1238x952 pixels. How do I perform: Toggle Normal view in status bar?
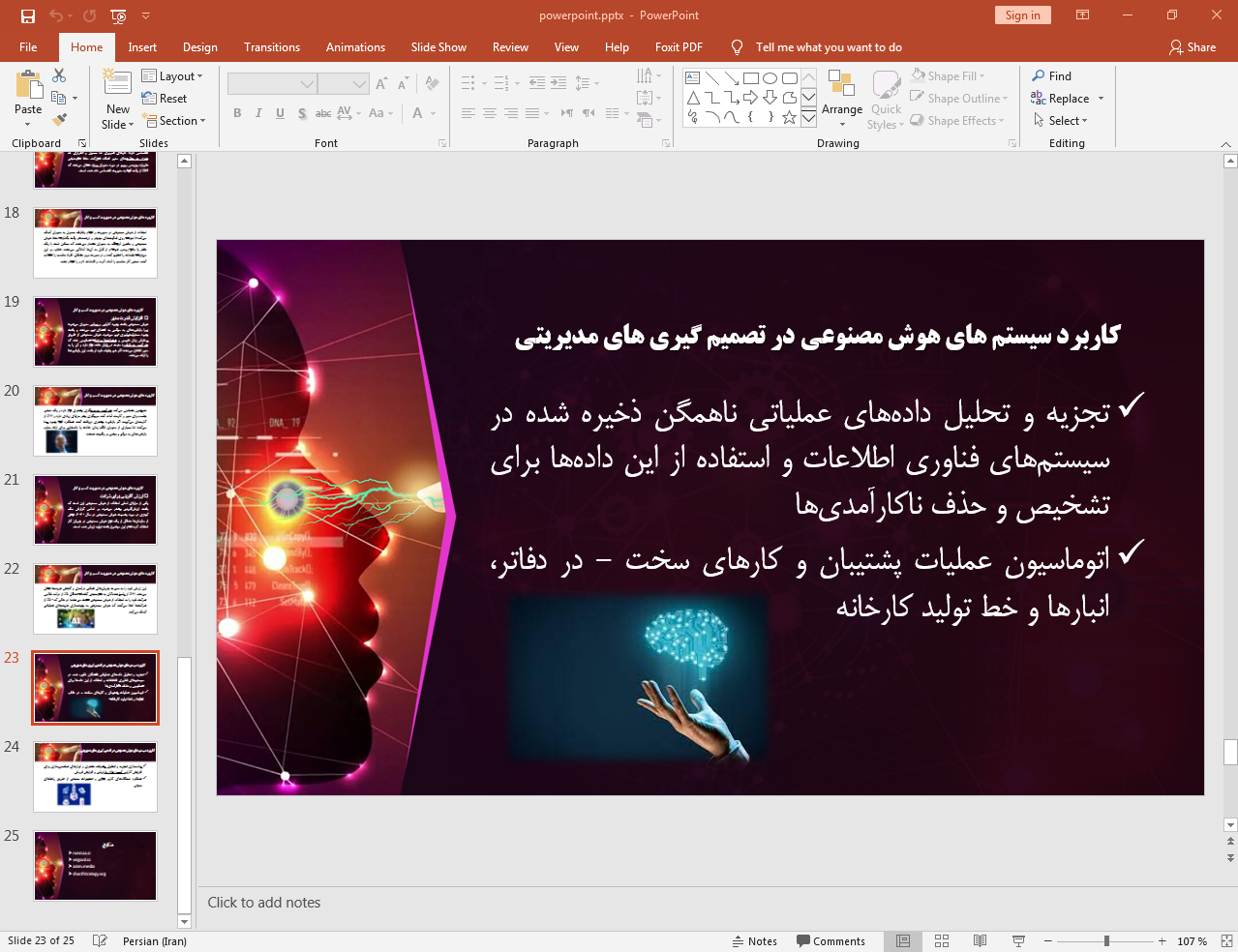click(x=903, y=941)
